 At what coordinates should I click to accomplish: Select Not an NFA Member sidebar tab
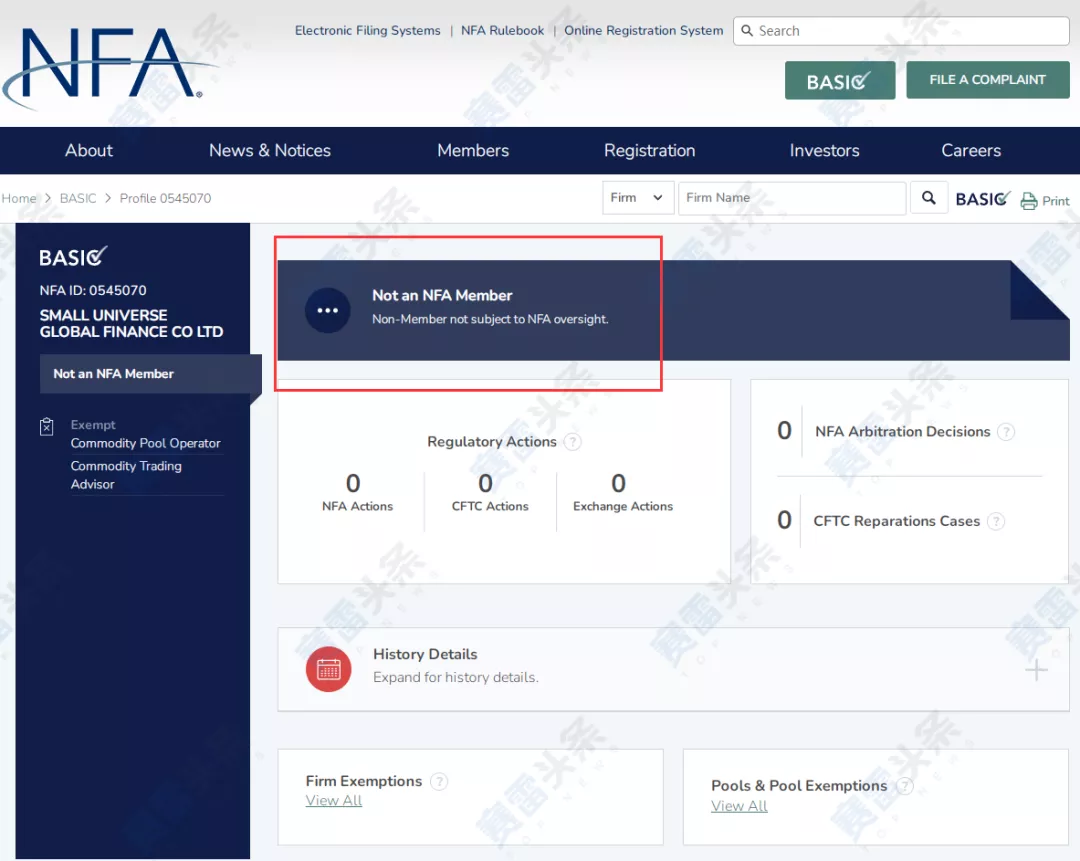click(x=150, y=374)
